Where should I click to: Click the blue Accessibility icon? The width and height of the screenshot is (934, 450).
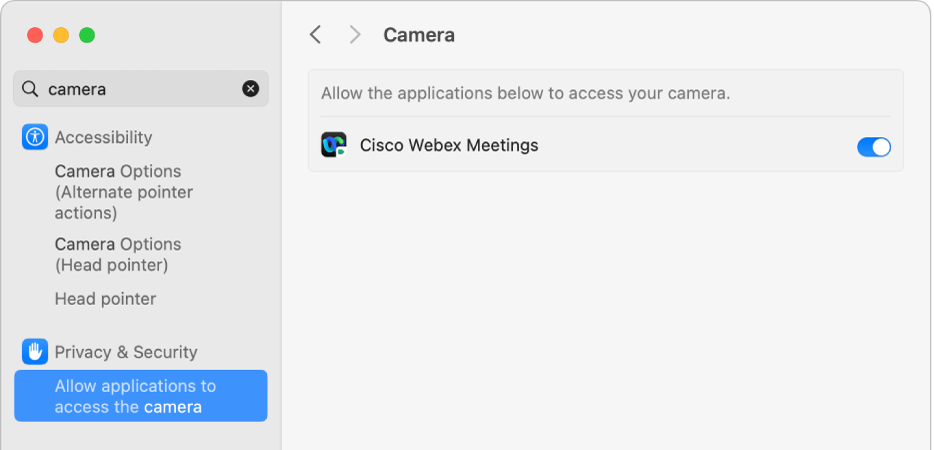[x=35, y=137]
